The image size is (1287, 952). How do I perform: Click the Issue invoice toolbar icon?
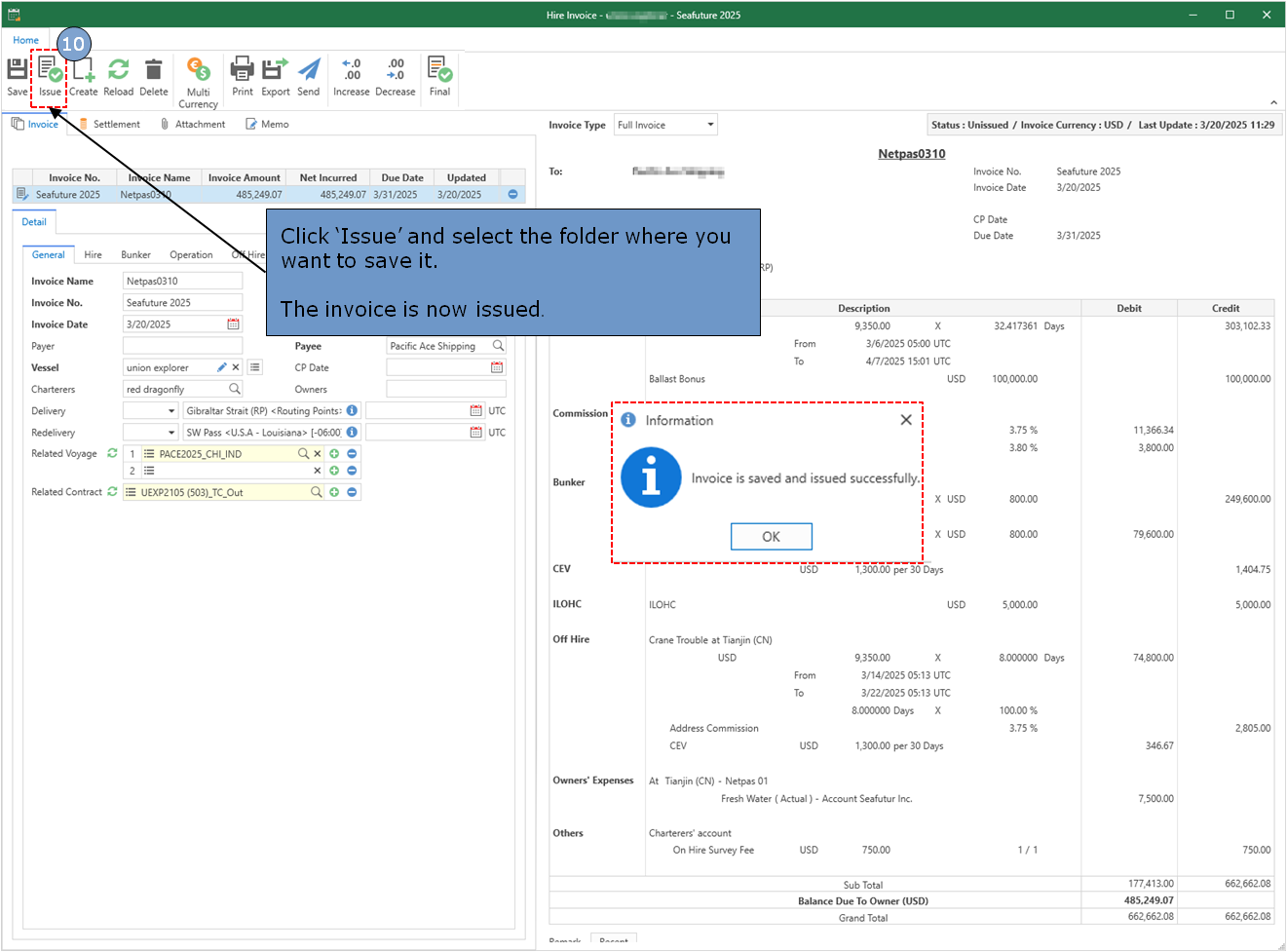[x=50, y=71]
